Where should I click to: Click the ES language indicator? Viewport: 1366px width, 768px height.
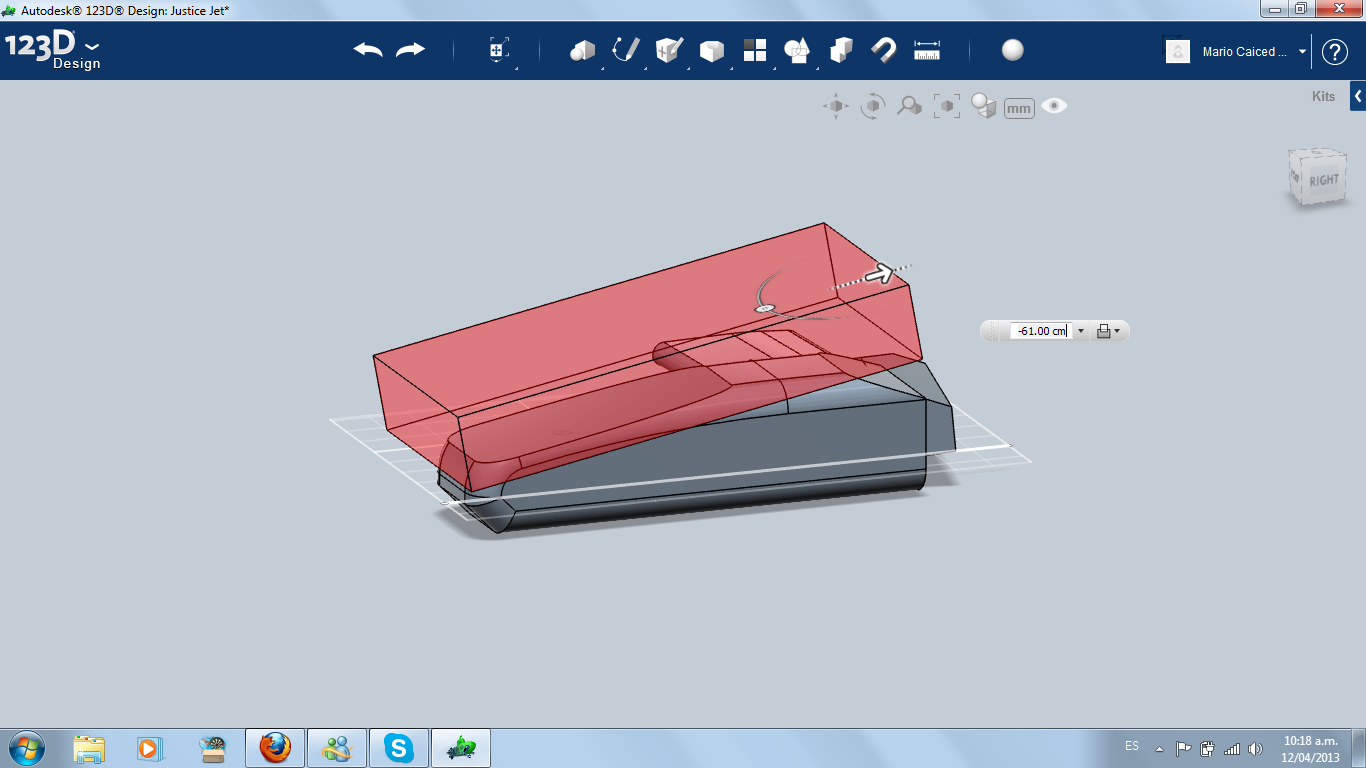[x=1132, y=746]
